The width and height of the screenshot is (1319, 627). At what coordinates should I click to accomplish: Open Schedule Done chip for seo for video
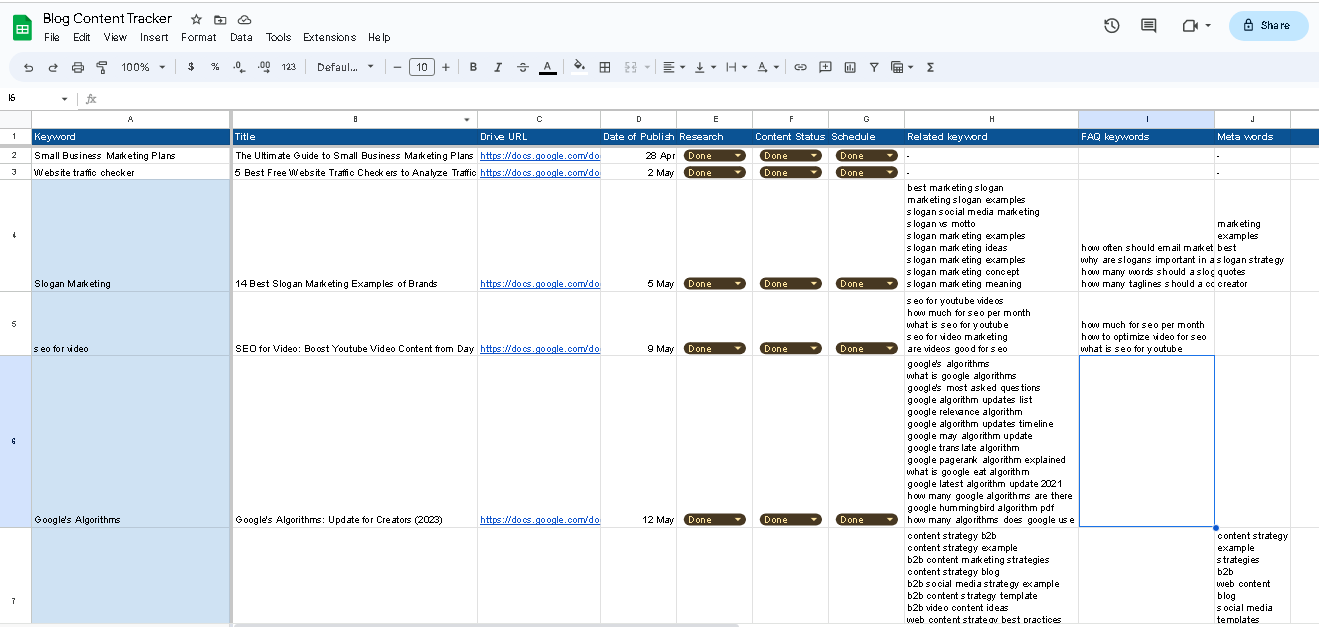pyautogui.click(x=866, y=349)
